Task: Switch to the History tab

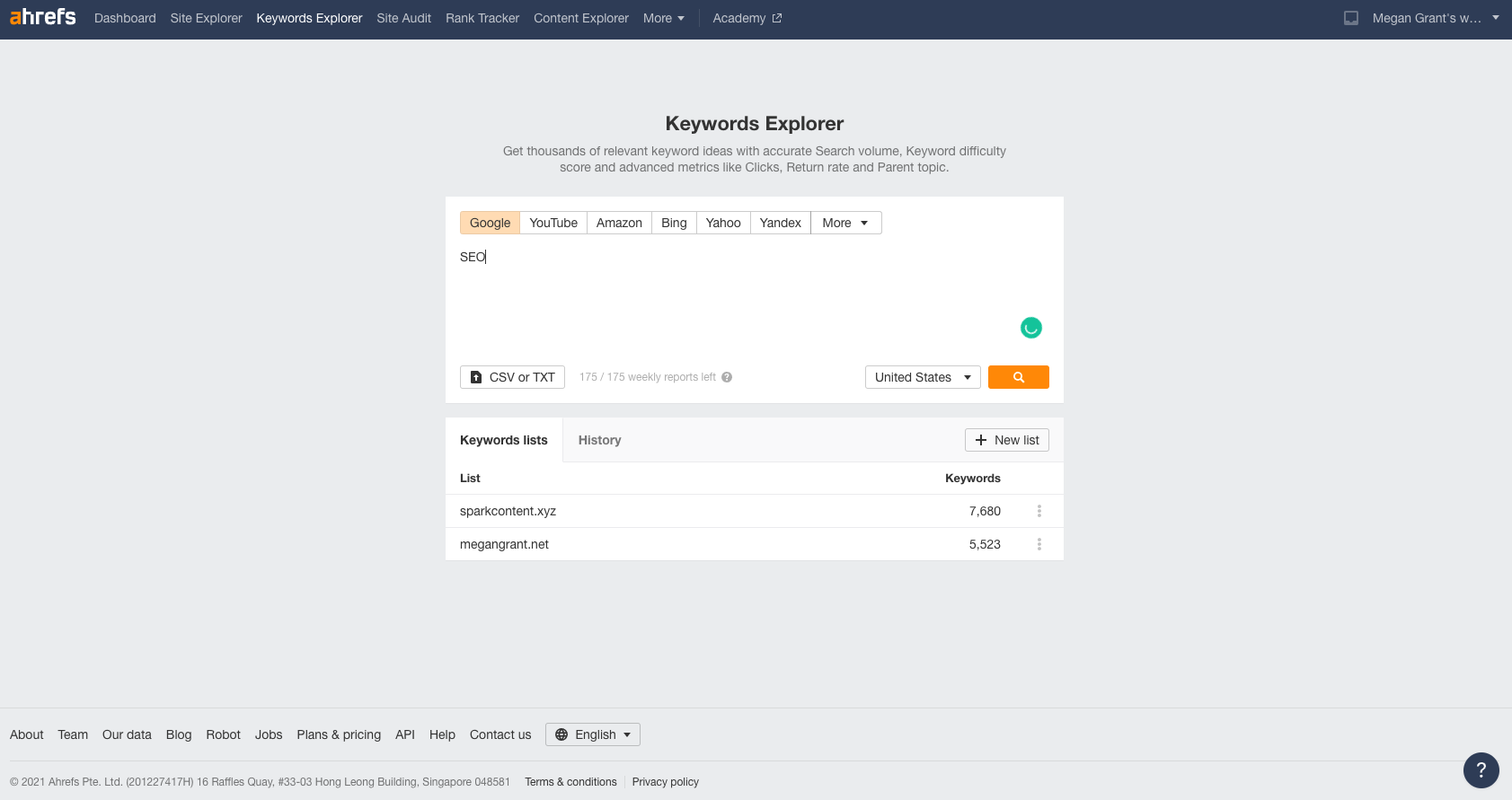Action: 600,440
